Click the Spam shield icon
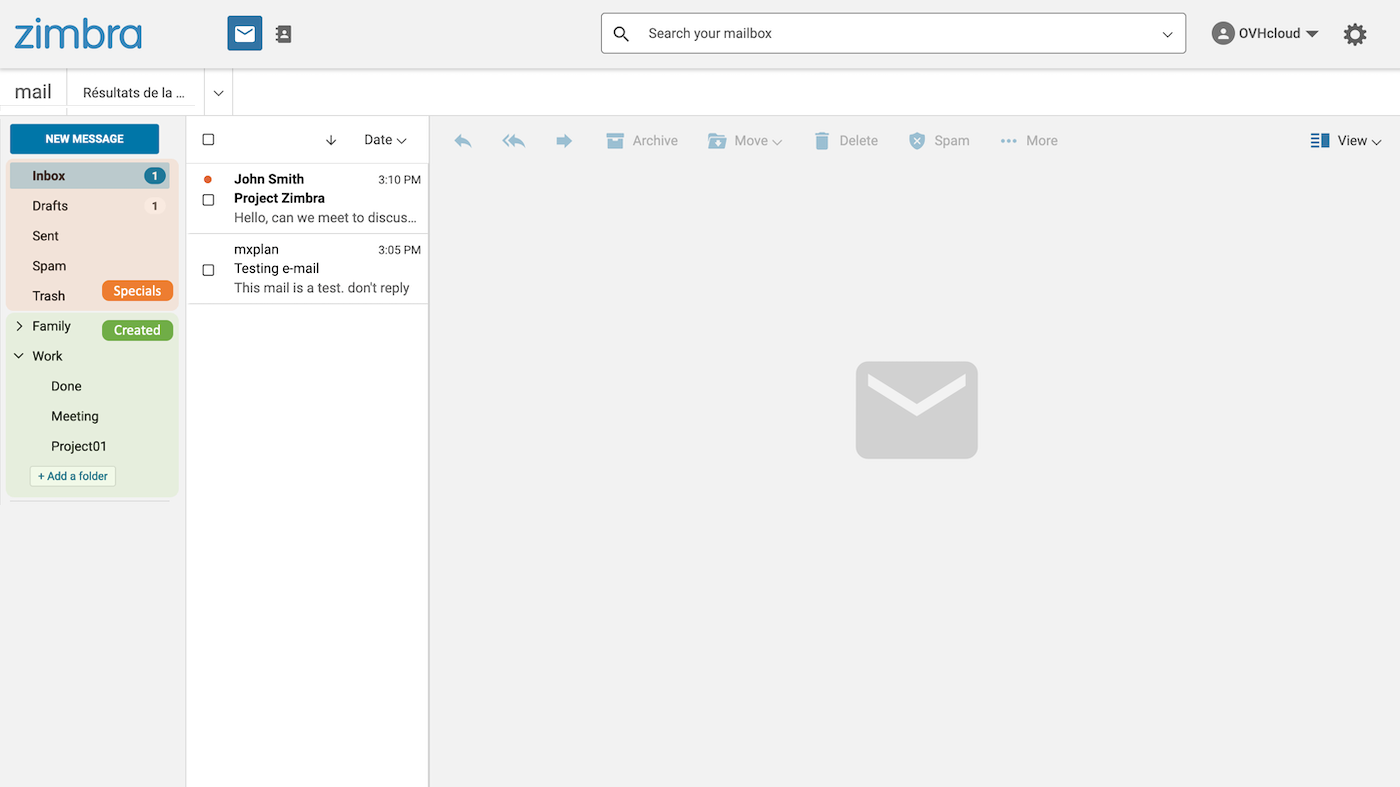The height and width of the screenshot is (787, 1400). pyautogui.click(x=917, y=141)
